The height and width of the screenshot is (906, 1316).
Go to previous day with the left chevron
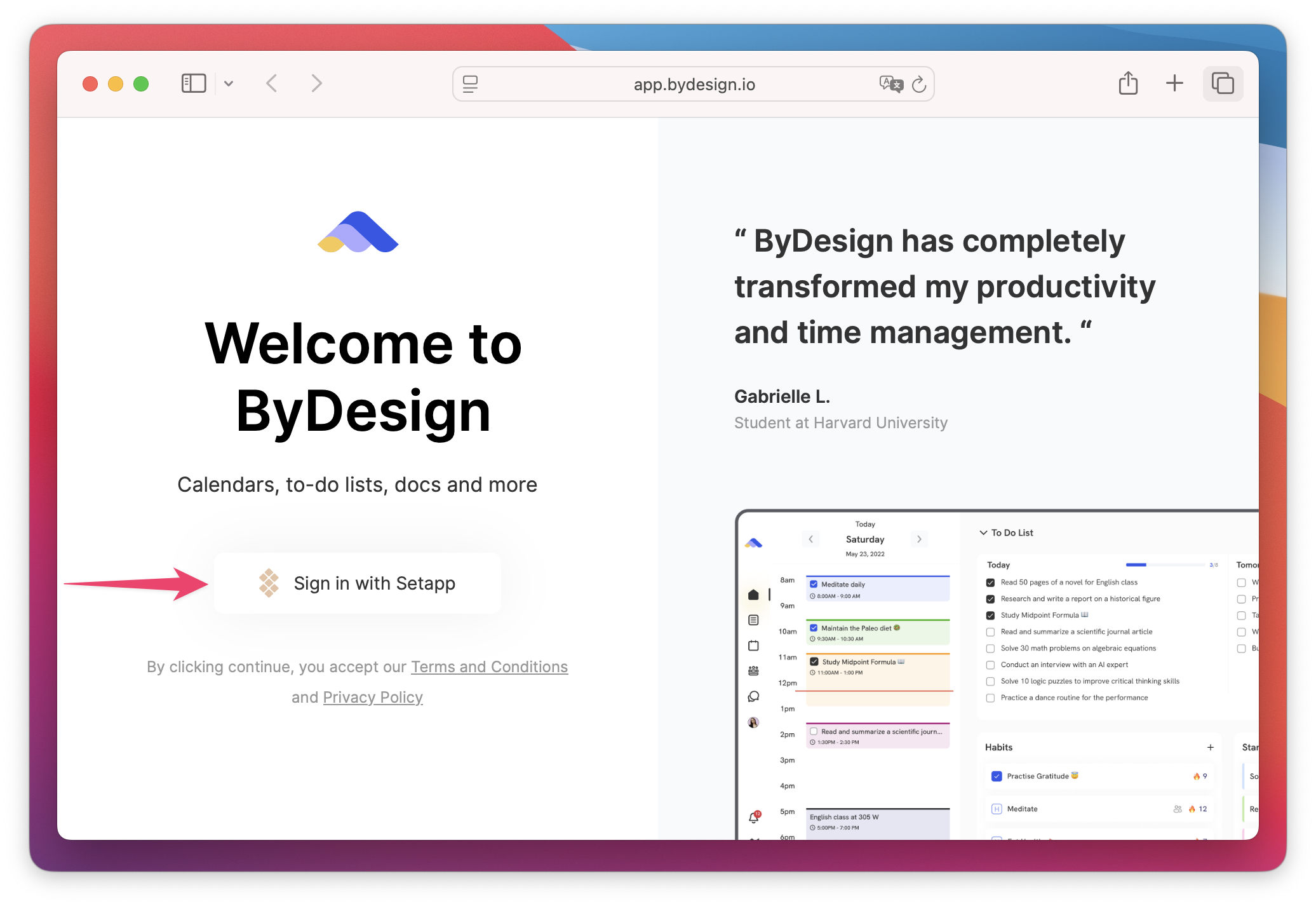click(810, 539)
